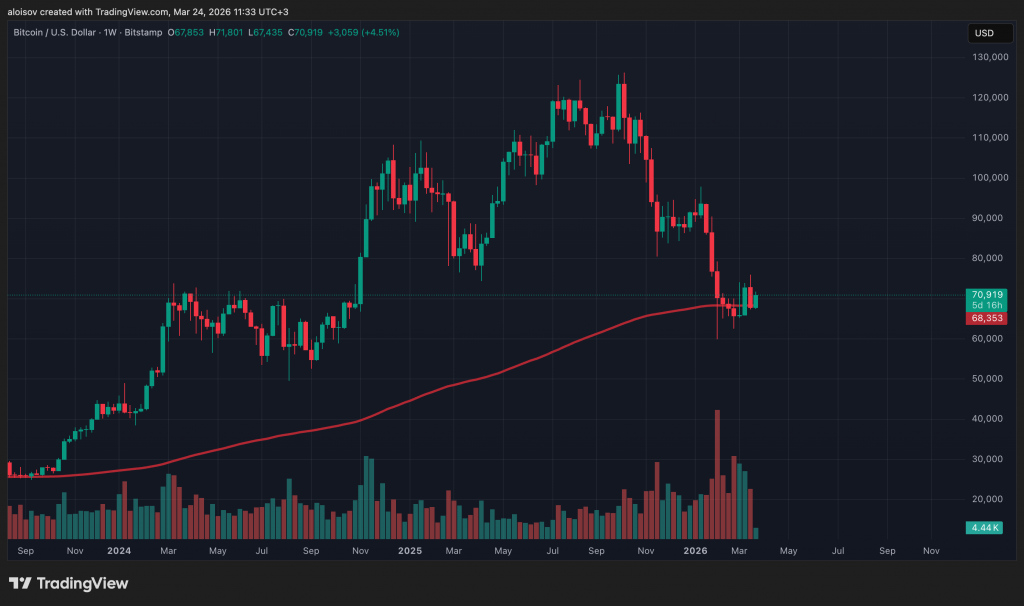Click the Bitcoin / U.S. Dollar symbol title
The height and width of the screenshot is (606, 1024).
click(x=65, y=33)
